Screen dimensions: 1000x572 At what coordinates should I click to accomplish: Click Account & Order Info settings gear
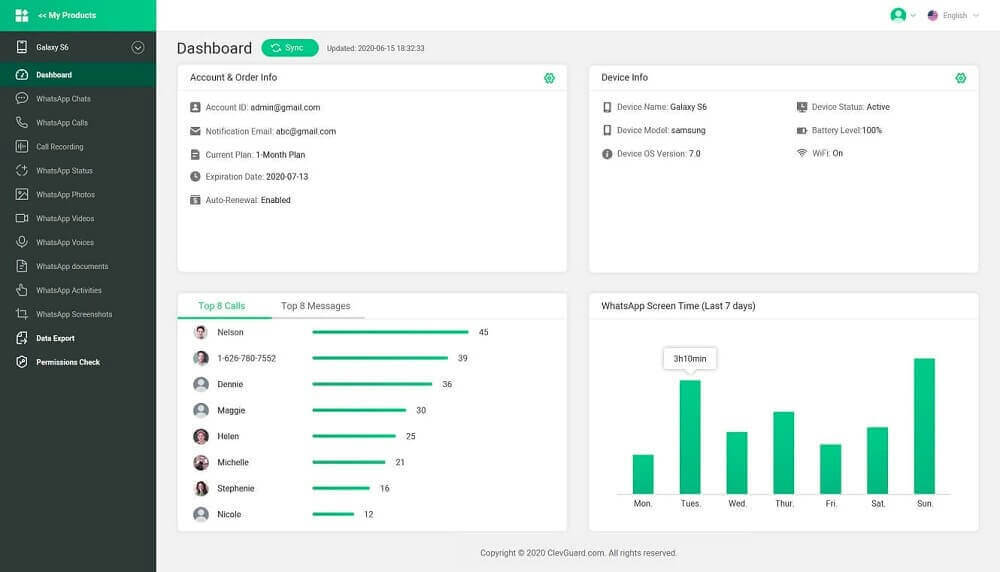pyautogui.click(x=549, y=78)
